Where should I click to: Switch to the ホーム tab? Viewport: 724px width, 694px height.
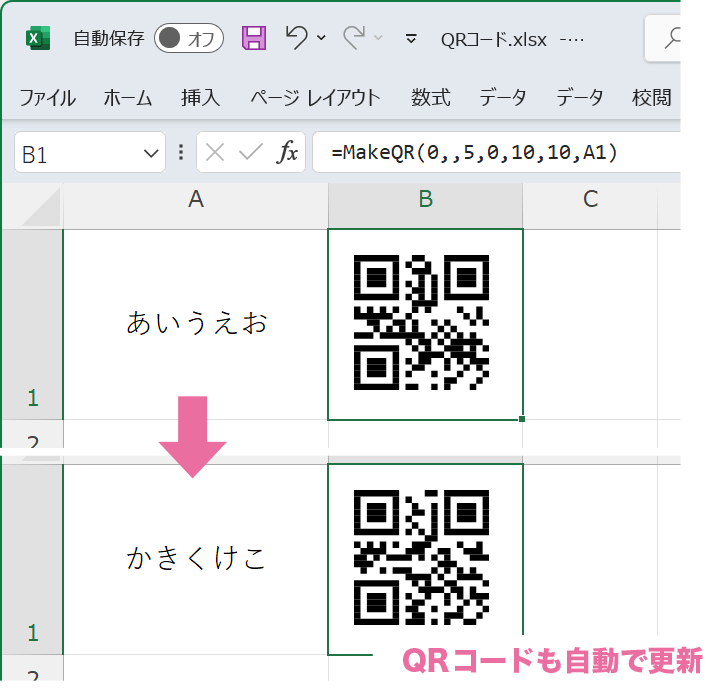[128, 98]
